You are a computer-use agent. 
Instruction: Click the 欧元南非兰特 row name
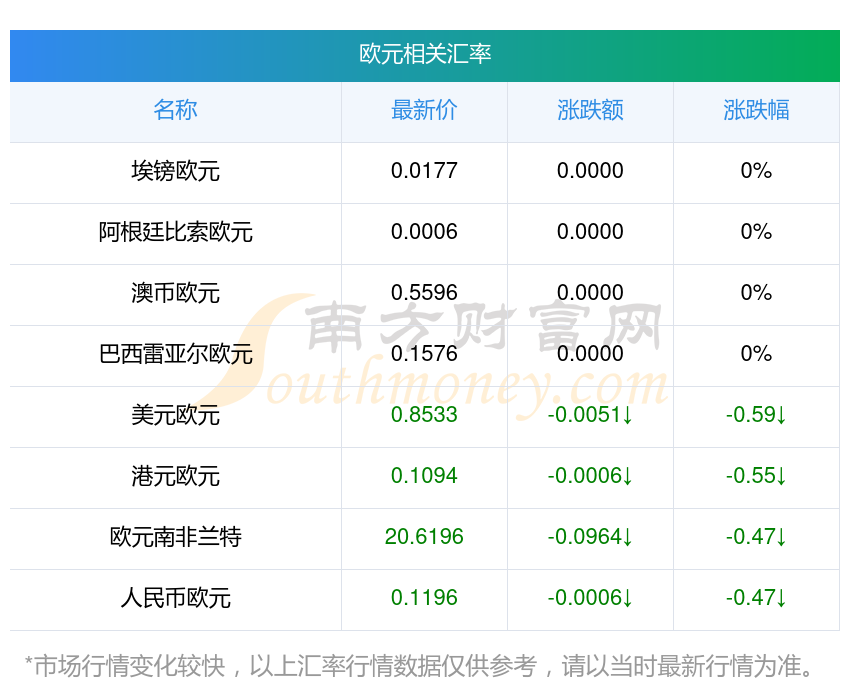[175, 537]
